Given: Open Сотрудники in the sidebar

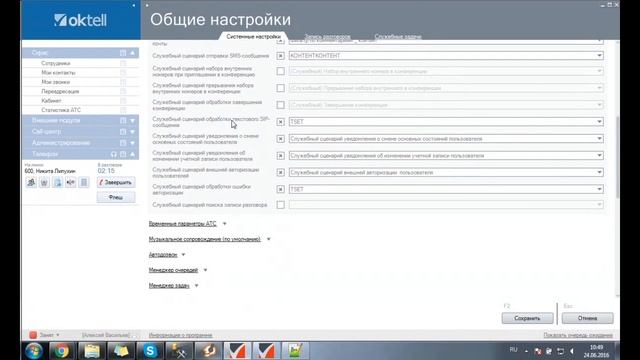Looking at the screenshot, I should click(x=56, y=63).
